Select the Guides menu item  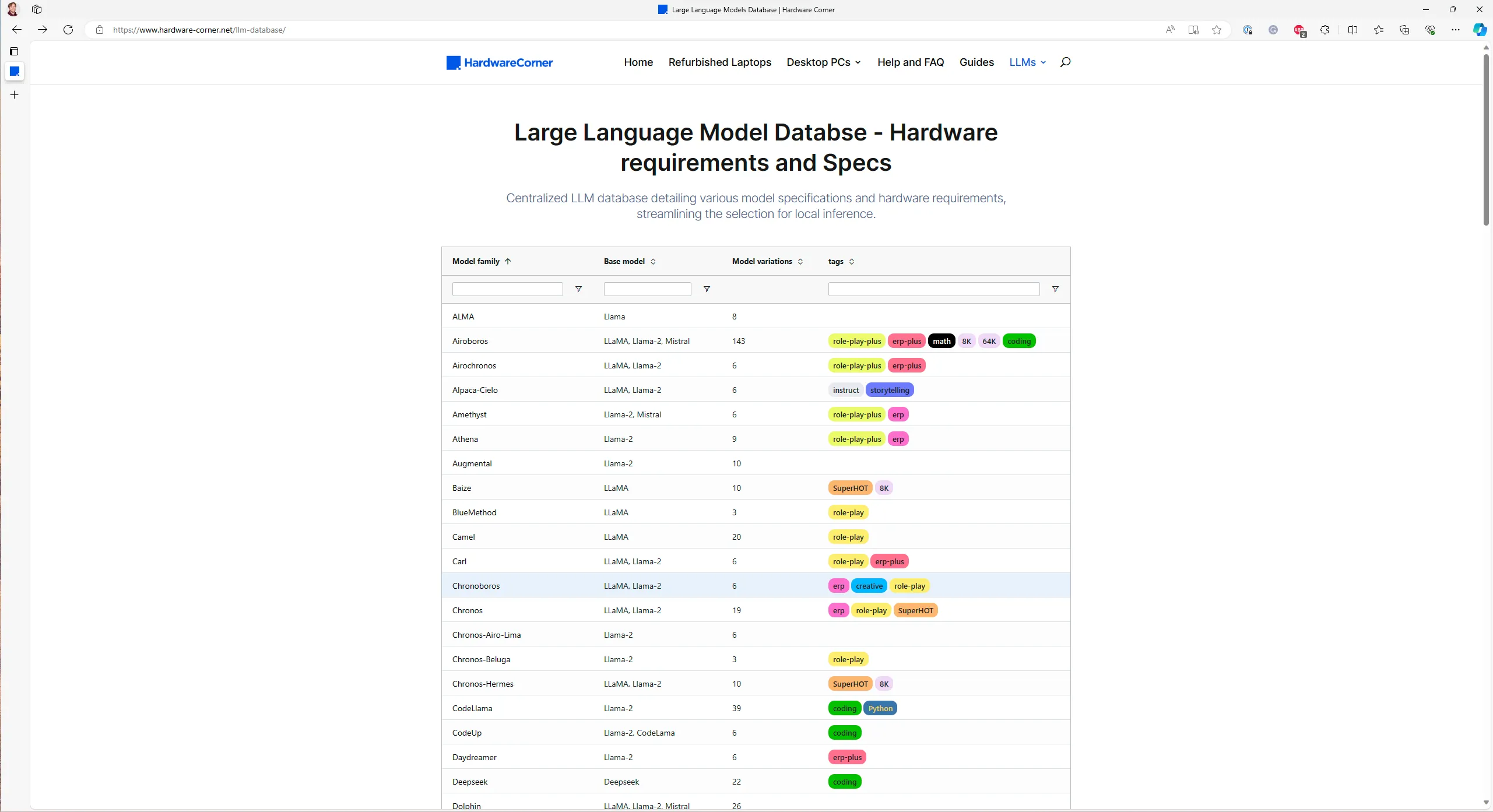tap(976, 62)
